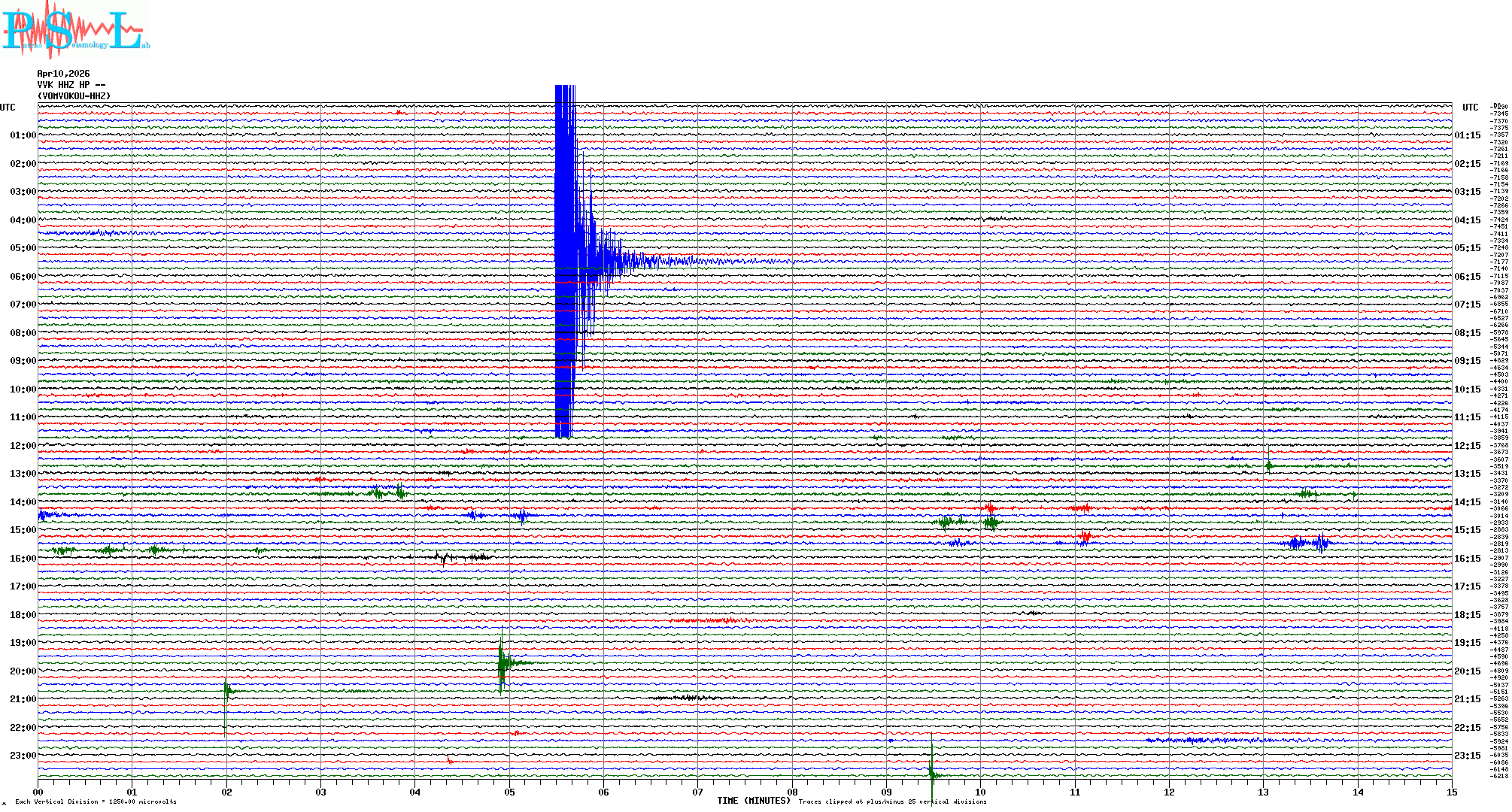Screen dimensions: 1512x812
Task: Click the PSL seismology lab logo
Action: point(75,30)
